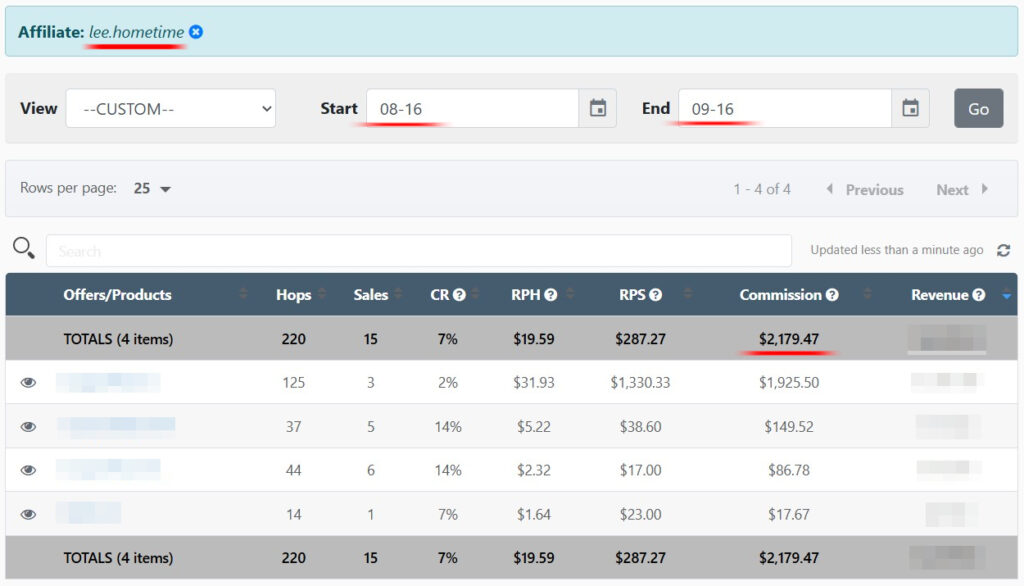The height and width of the screenshot is (586, 1024).
Task: Open the View --CUSTOM-- dropdown
Action: (x=171, y=108)
